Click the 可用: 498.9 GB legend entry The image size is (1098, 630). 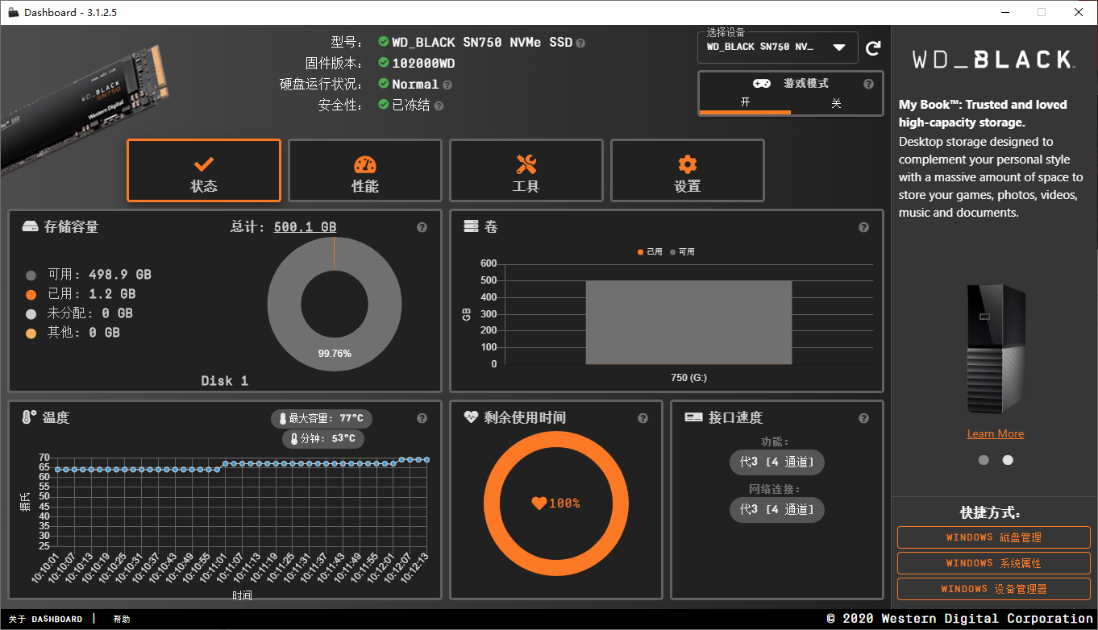[x=88, y=274]
